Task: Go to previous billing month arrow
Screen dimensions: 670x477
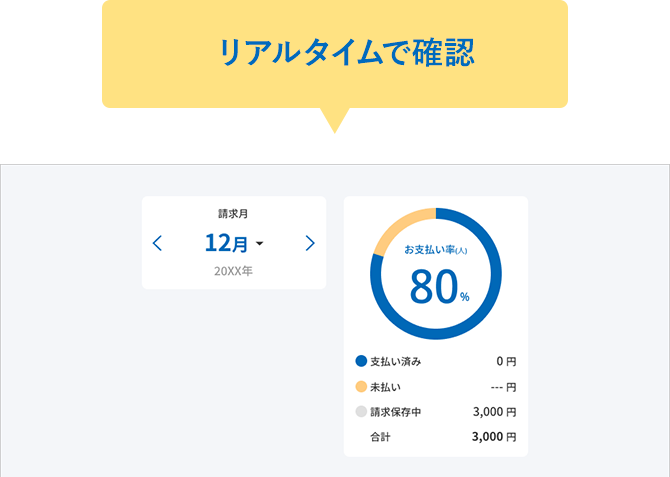Action: point(157,243)
